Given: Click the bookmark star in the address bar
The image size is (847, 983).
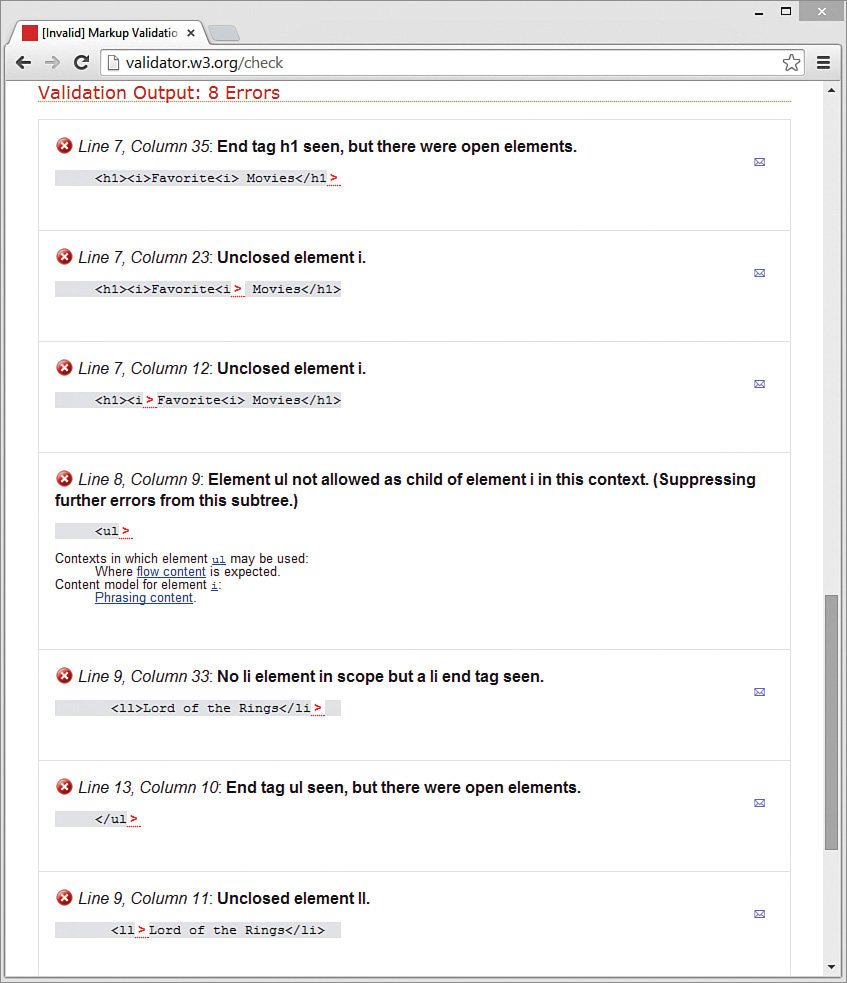Looking at the screenshot, I should [791, 62].
